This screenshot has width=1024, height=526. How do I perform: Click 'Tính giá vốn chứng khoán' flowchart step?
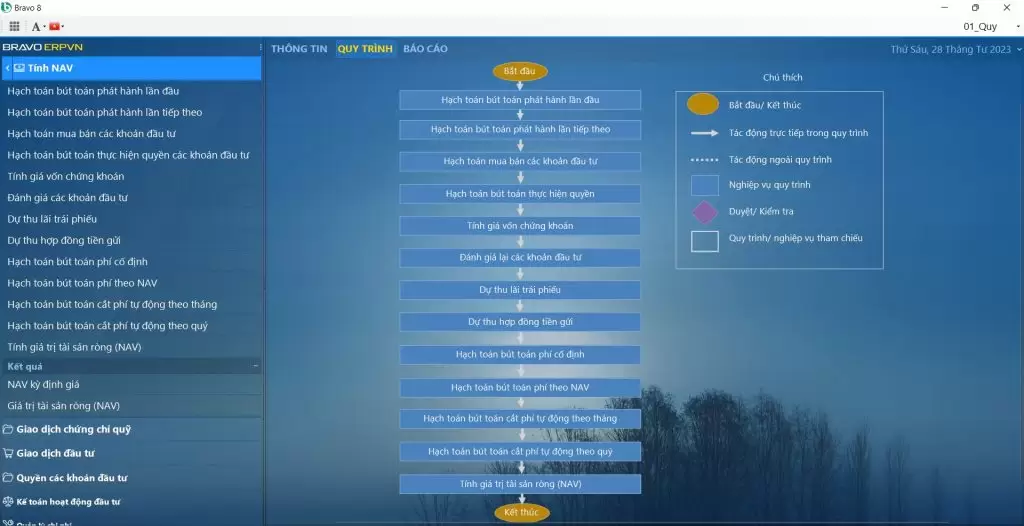(x=520, y=226)
